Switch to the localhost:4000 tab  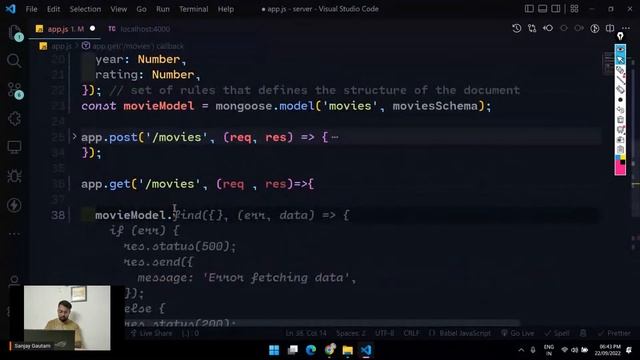pos(139,29)
